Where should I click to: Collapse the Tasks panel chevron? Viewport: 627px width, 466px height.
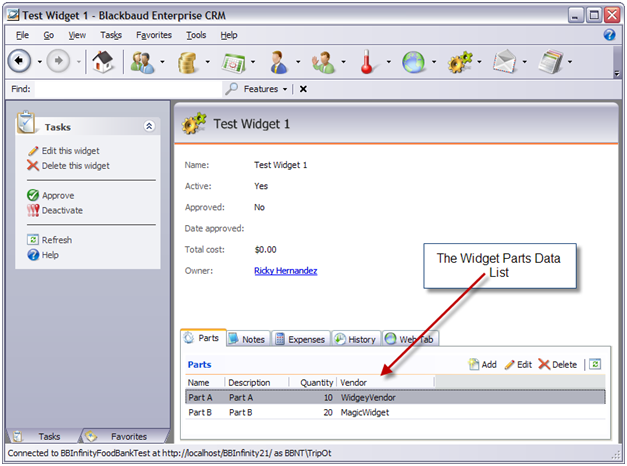click(149, 127)
